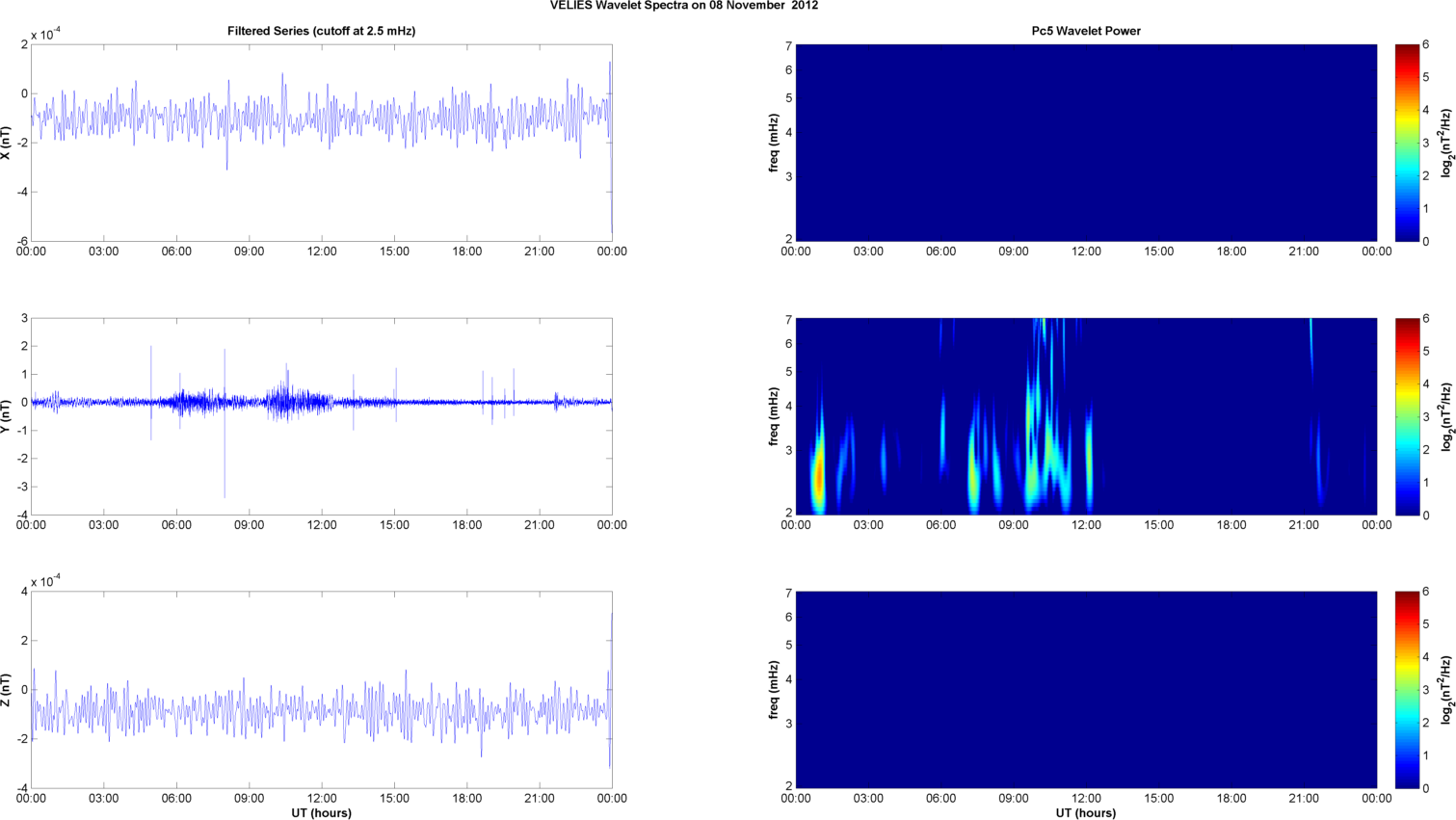Image resolution: width=1456 pixels, height=820 pixels.
Task: Click freq (mHz) label of top wavelet panel
Action: point(774,143)
